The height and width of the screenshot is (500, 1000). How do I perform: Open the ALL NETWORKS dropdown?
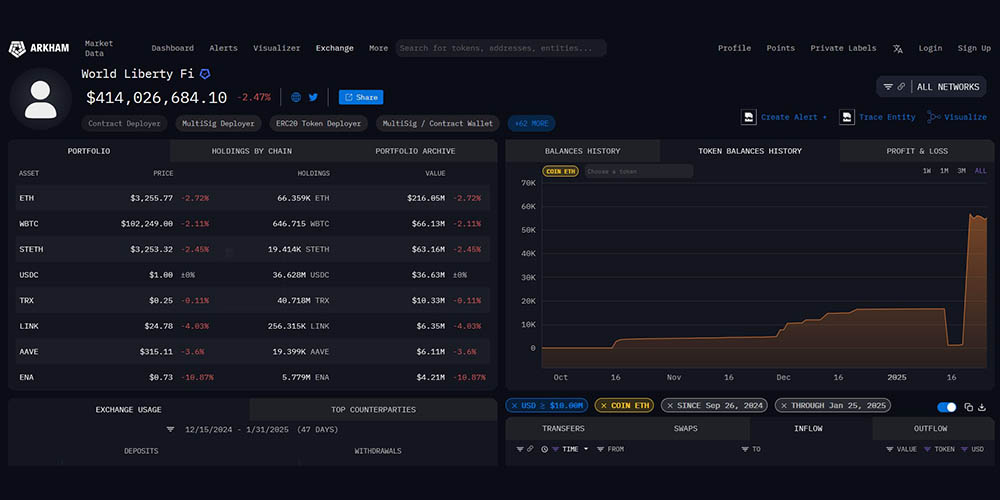tap(931, 87)
